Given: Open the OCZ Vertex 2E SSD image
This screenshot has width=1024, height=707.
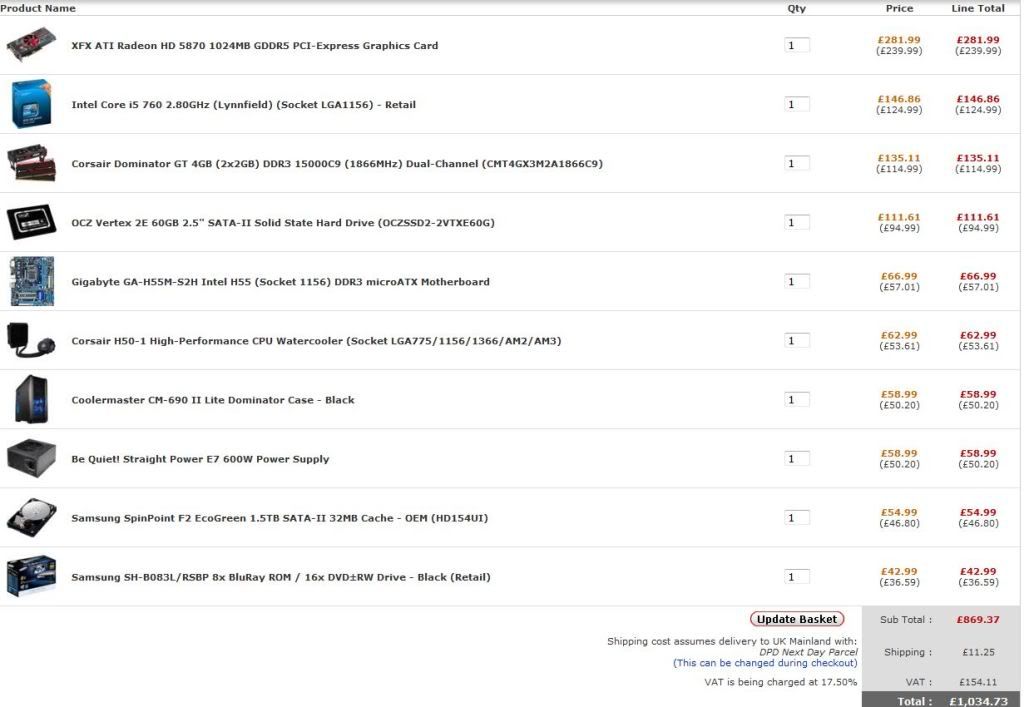Looking at the screenshot, I should (x=31, y=222).
